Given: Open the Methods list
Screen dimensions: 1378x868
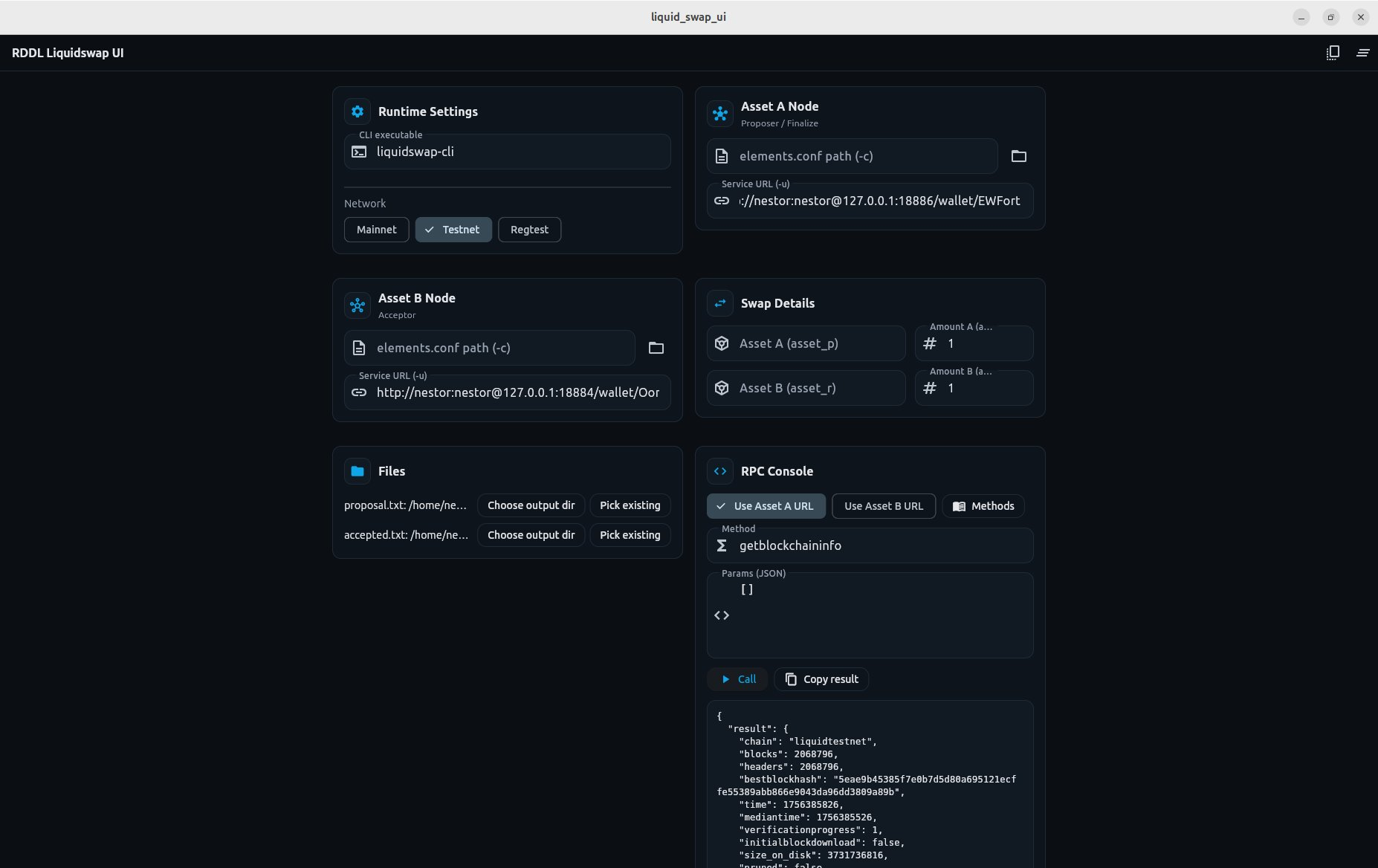Looking at the screenshot, I should coord(983,506).
